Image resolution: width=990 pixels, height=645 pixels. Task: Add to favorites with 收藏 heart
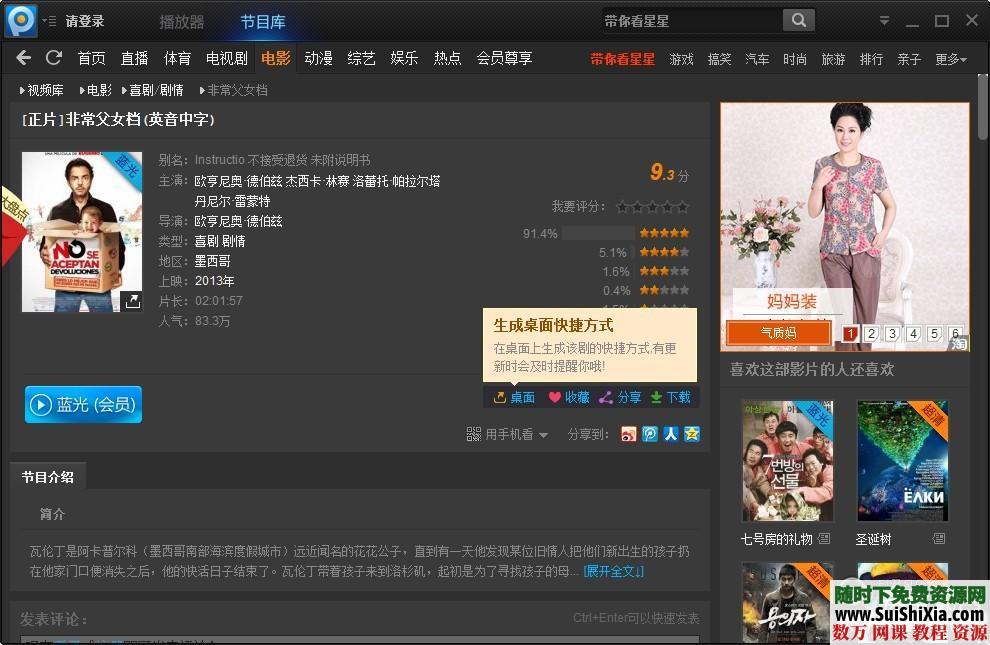(x=569, y=397)
